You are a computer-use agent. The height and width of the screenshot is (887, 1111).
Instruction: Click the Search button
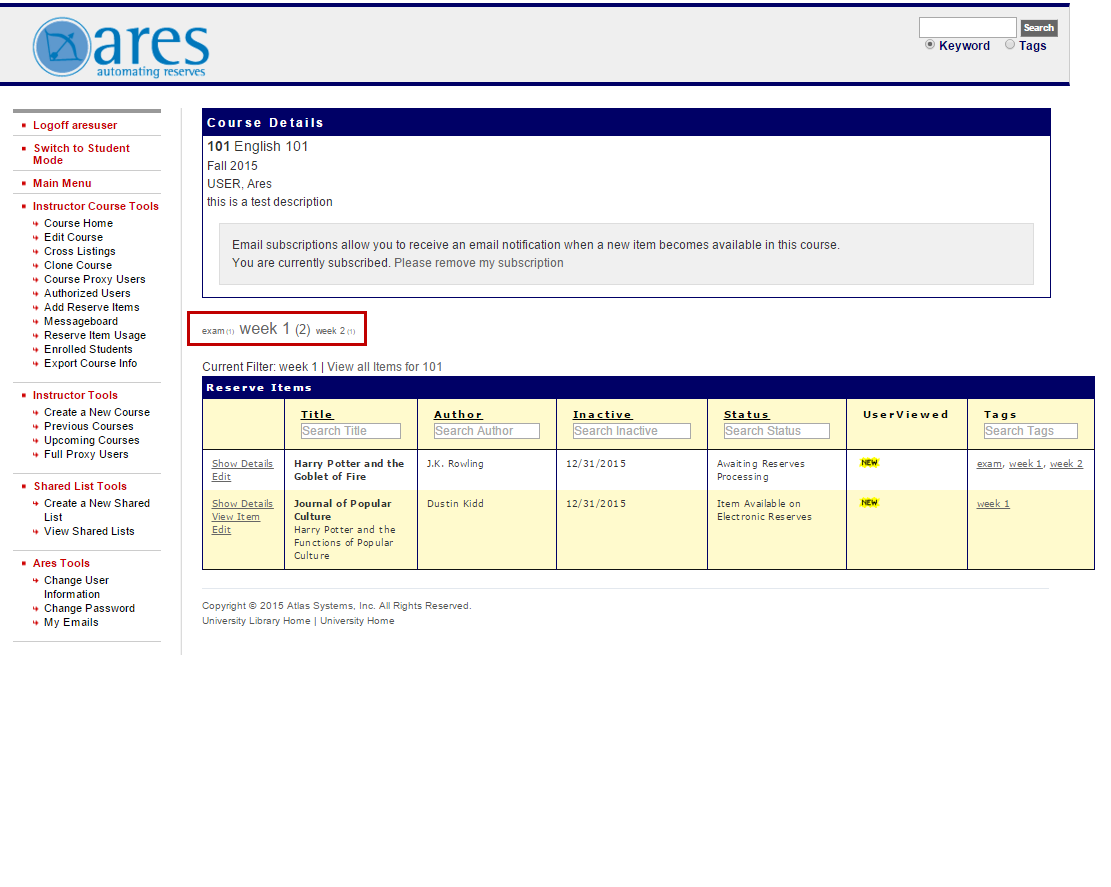click(1038, 27)
